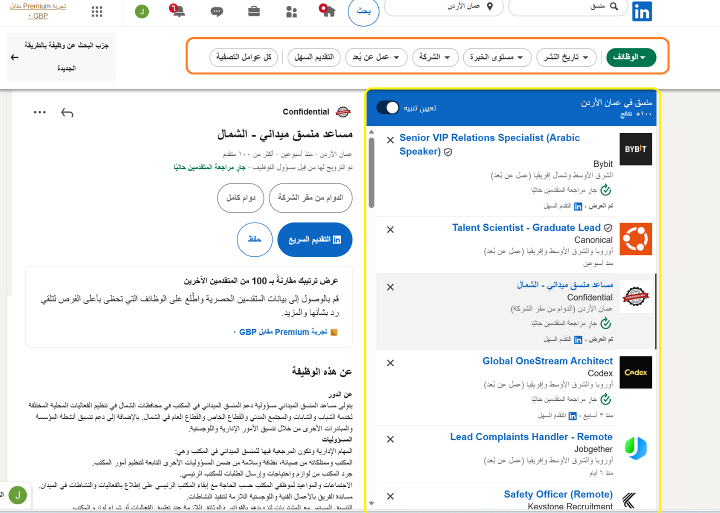Open messaging avatar at bottom left
Image resolution: width=720 pixels, height=513 pixels.
(x=17, y=495)
